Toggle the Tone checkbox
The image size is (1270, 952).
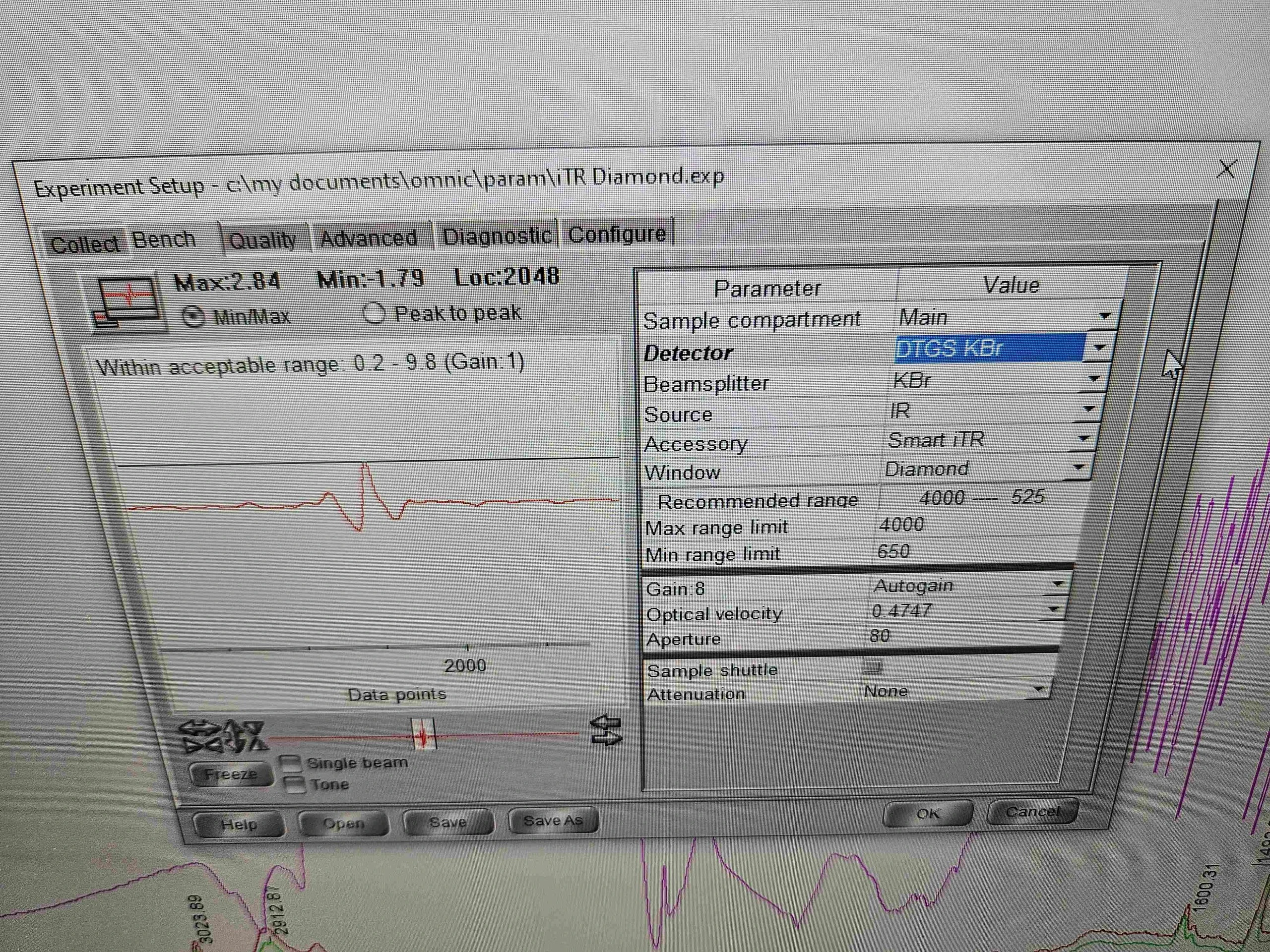pyautogui.click(x=295, y=784)
